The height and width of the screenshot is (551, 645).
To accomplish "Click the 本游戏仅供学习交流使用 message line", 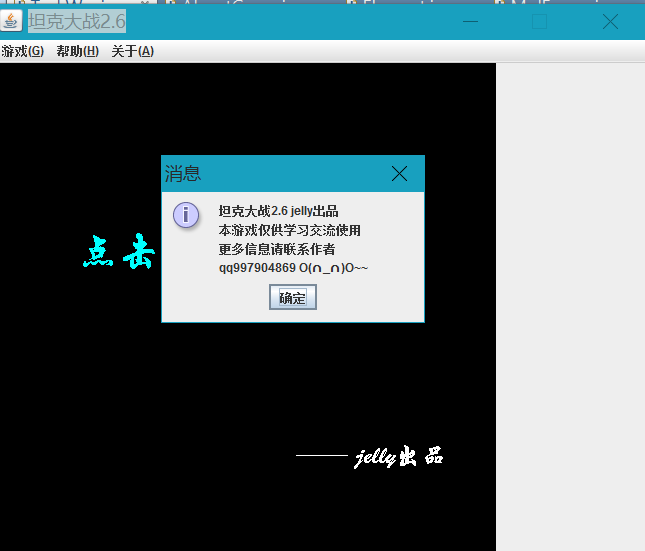I will [x=289, y=230].
